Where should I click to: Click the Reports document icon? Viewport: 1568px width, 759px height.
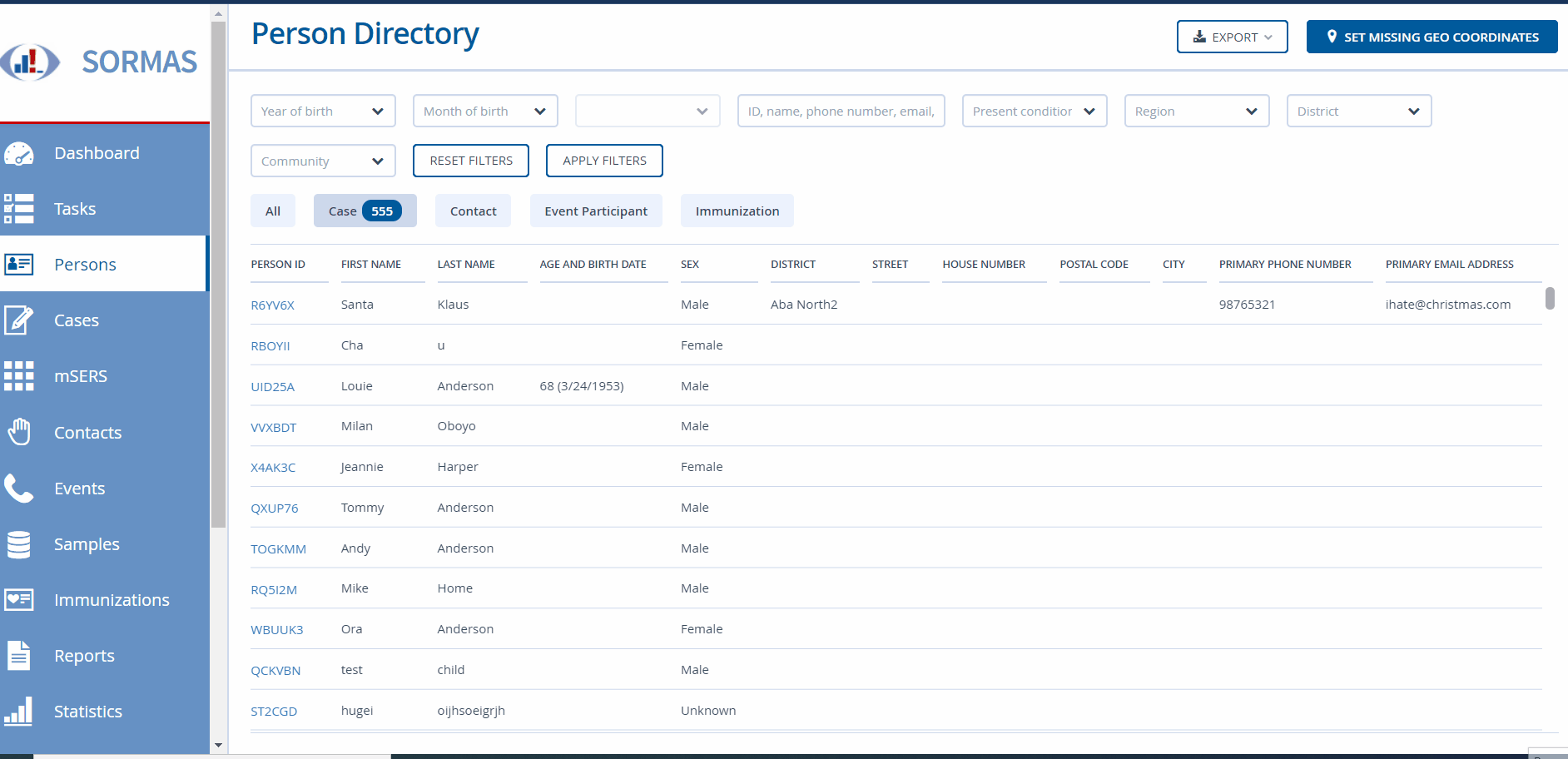coord(18,656)
